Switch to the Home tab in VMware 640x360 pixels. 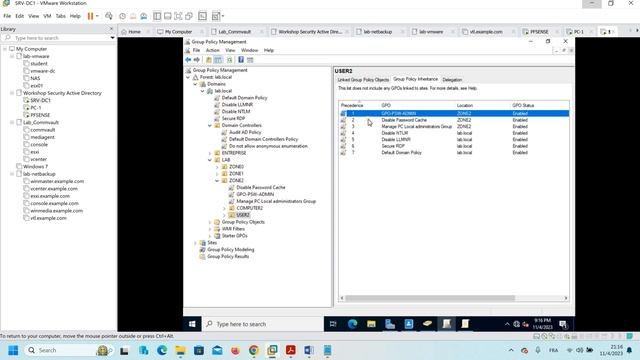(134, 31)
